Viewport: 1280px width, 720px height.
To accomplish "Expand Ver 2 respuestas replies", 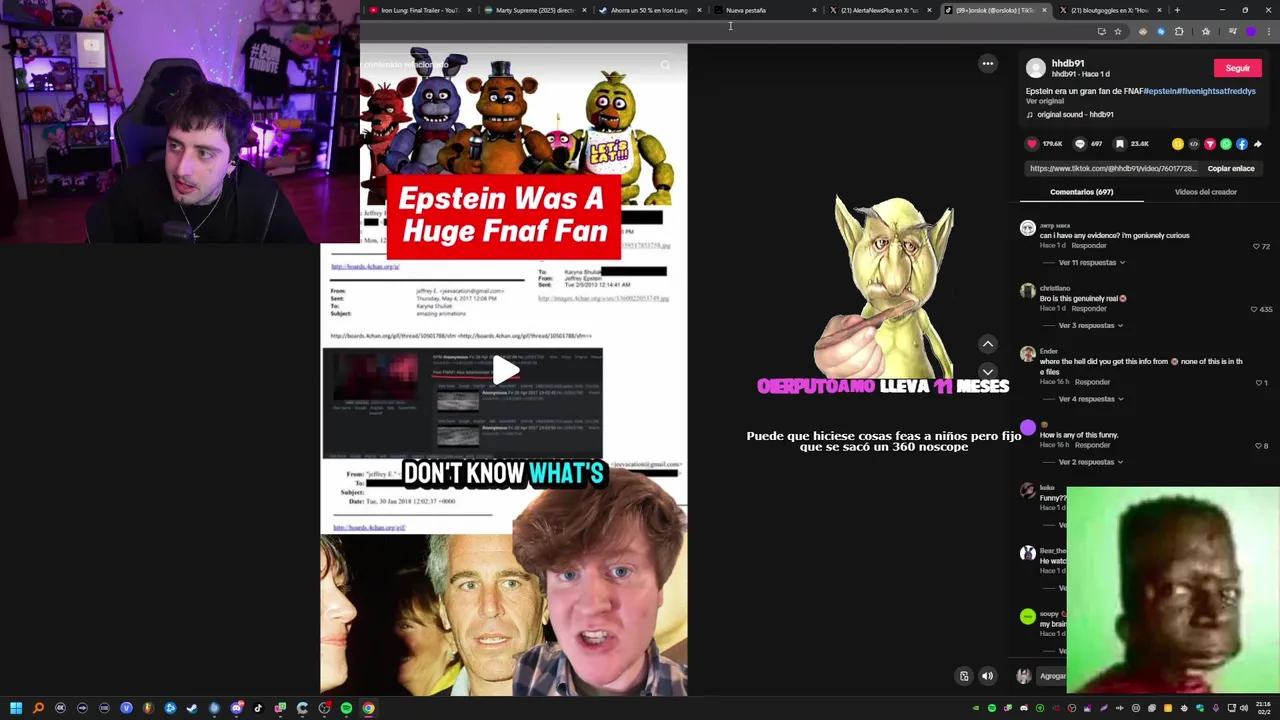I will (x=1090, y=462).
